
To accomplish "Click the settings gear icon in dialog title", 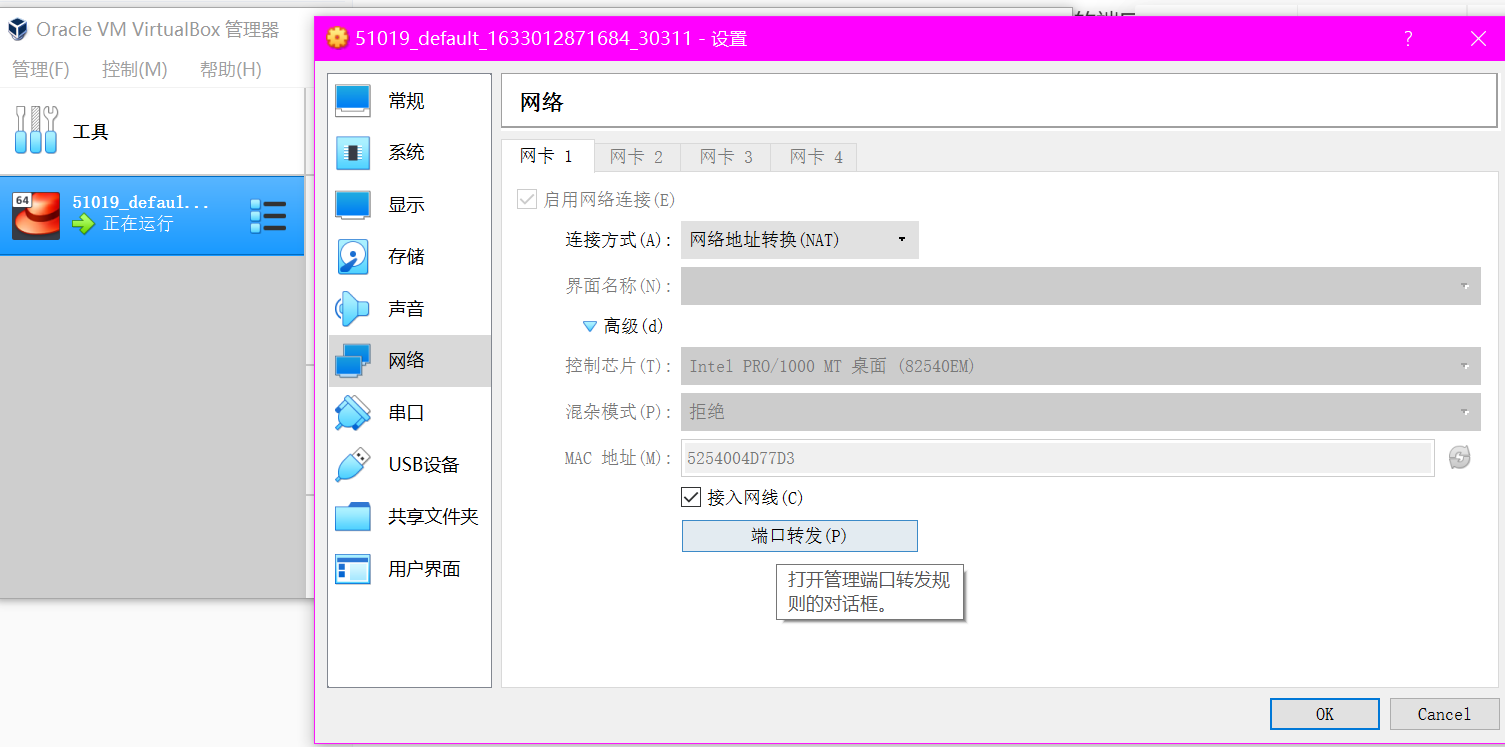I will pos(338,38).
